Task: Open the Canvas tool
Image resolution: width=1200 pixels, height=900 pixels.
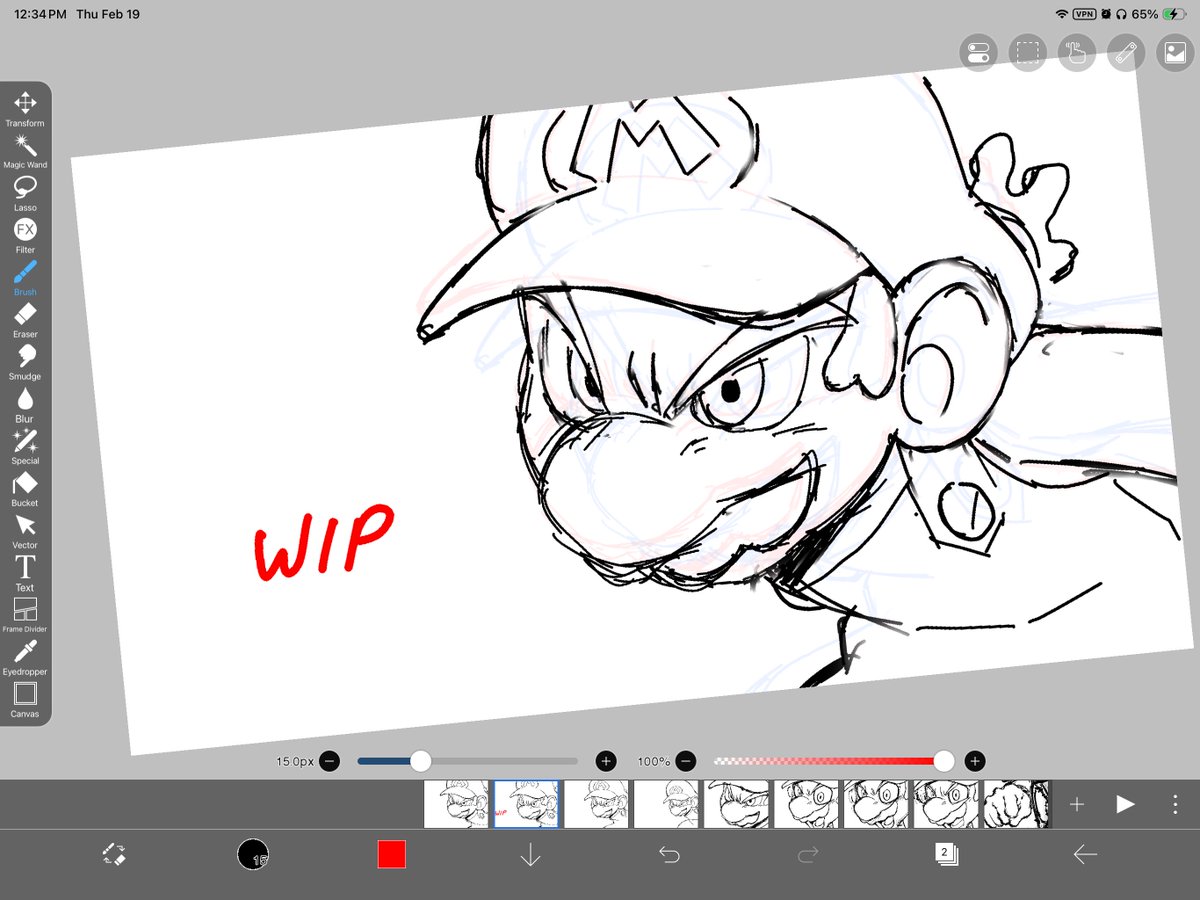Action: (25, 699)
